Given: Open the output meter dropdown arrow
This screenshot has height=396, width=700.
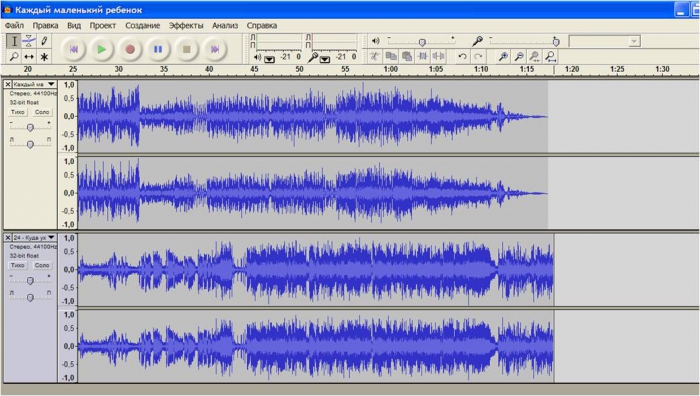Looking at the screenshot, I should coord(270,59).
